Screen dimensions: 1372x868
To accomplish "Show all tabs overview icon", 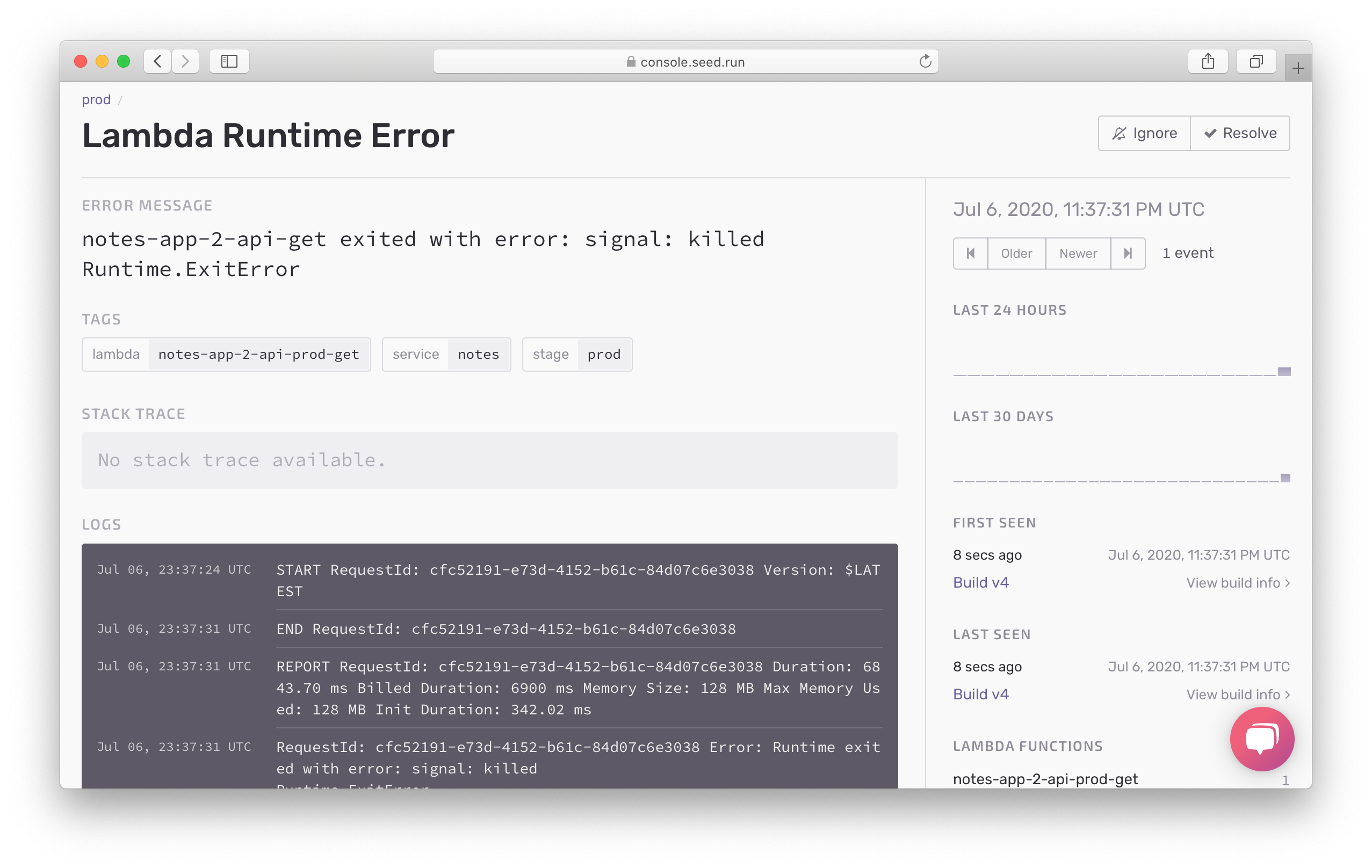I will coord(1256,62).
